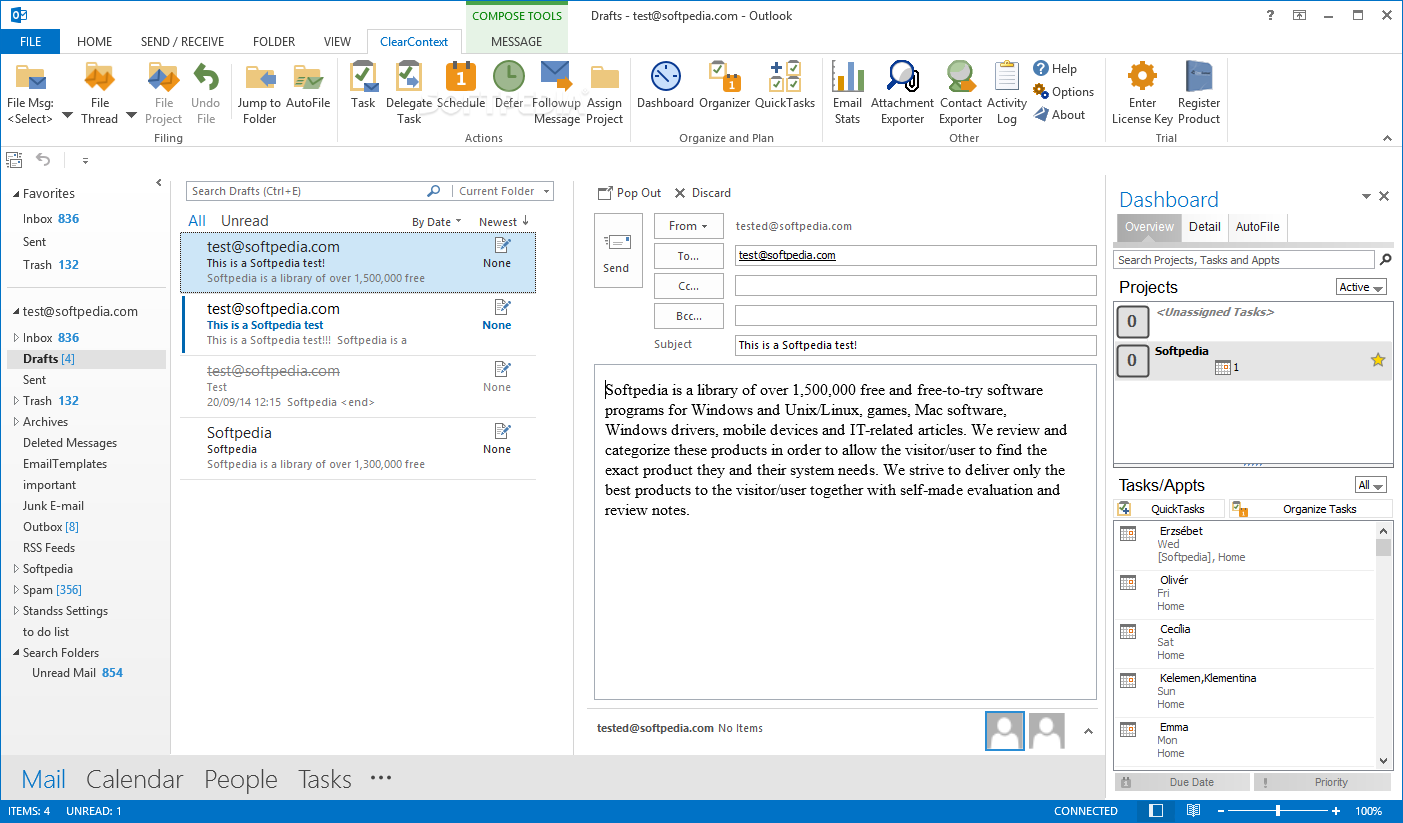The height and width of the screenshot is (823, 1403).
Task: Open the Projects Active filter dropdown
Action: pyautogui.click(x=1361, y=287)
